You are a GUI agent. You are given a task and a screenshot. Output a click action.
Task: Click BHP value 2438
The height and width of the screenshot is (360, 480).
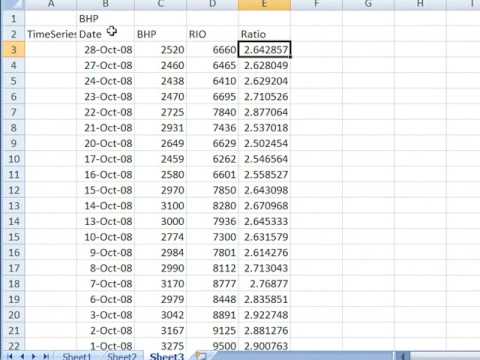coord(160,81)
